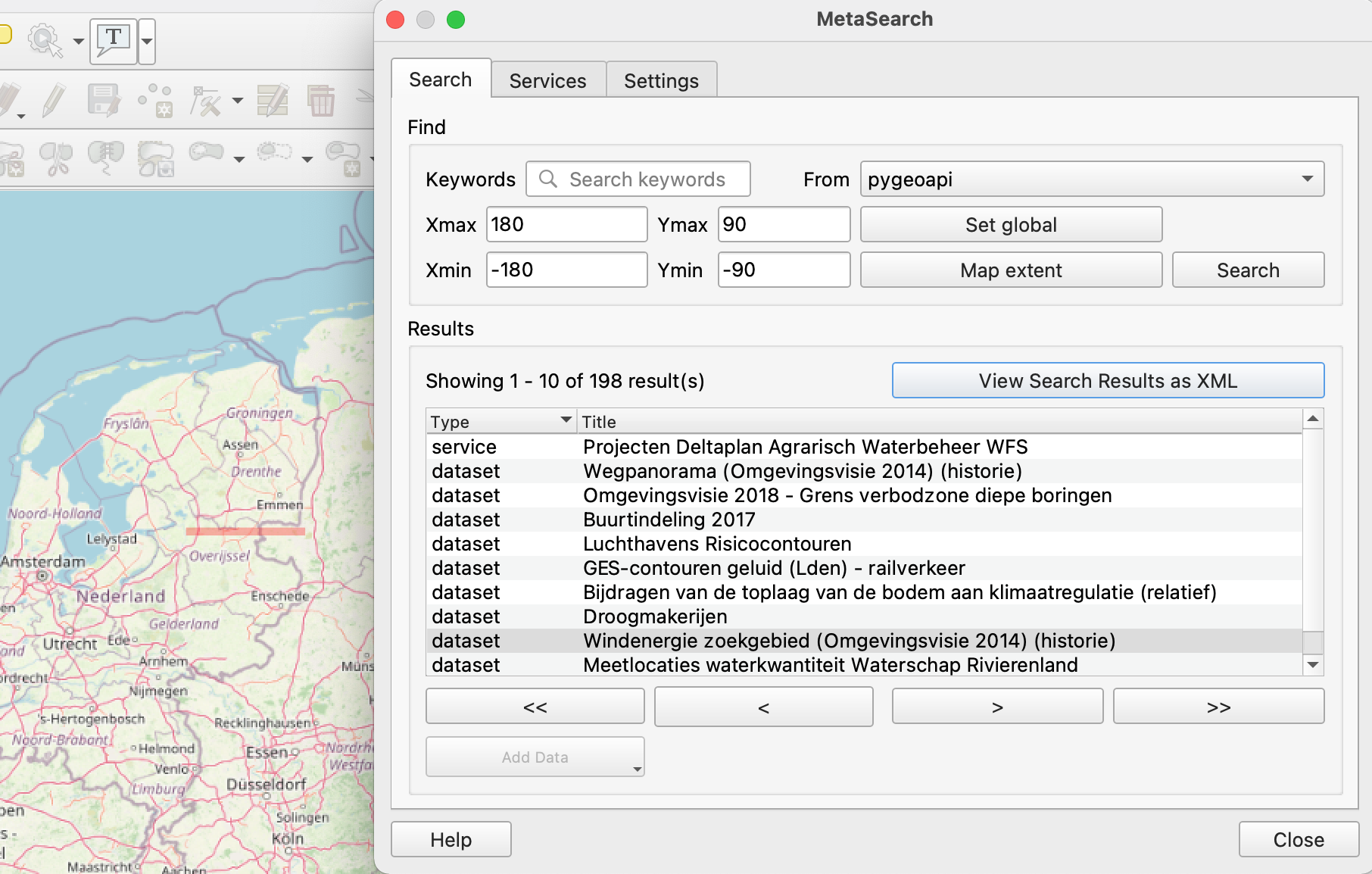Select the Vertex Tool icon
The height and width of the screenshot is (874, 1372).
coord(205,101)
